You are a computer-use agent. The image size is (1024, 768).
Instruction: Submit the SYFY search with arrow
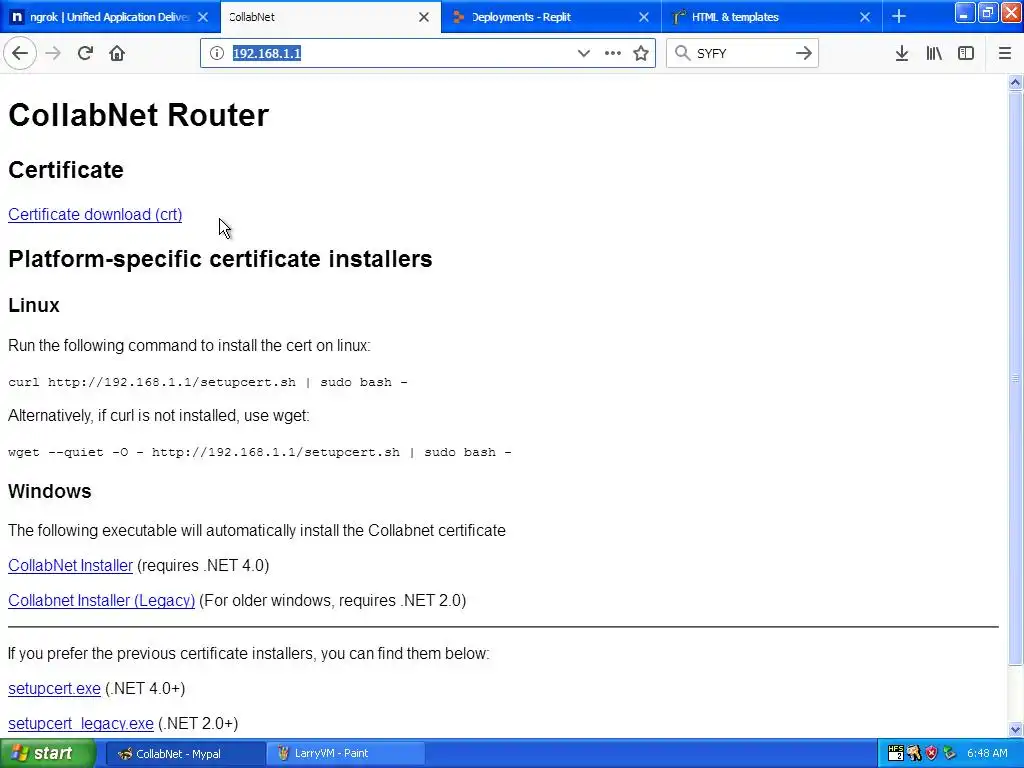(803, 54)
